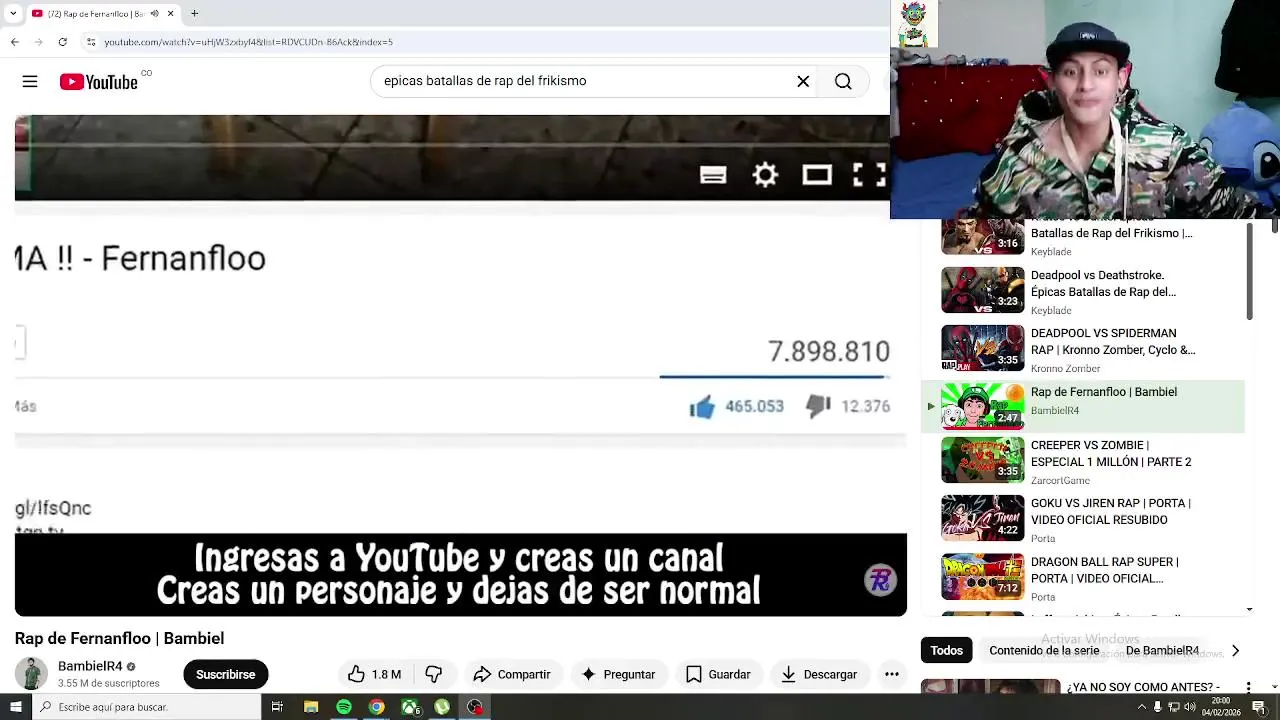Open File Explorer from the taskbar
This screenshot has width=1280, height=720.
311,707
